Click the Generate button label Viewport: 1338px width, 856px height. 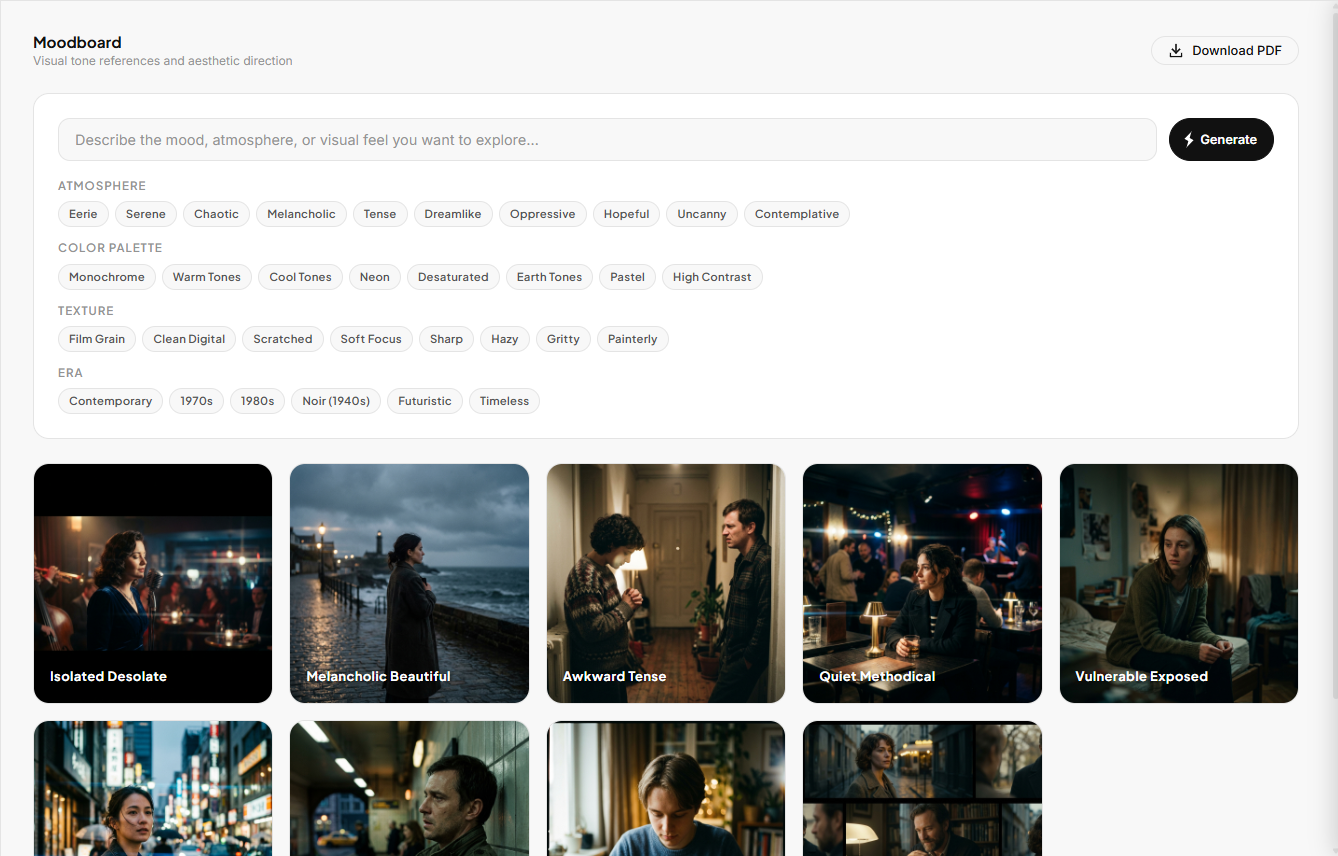[x=1228, y=140]
